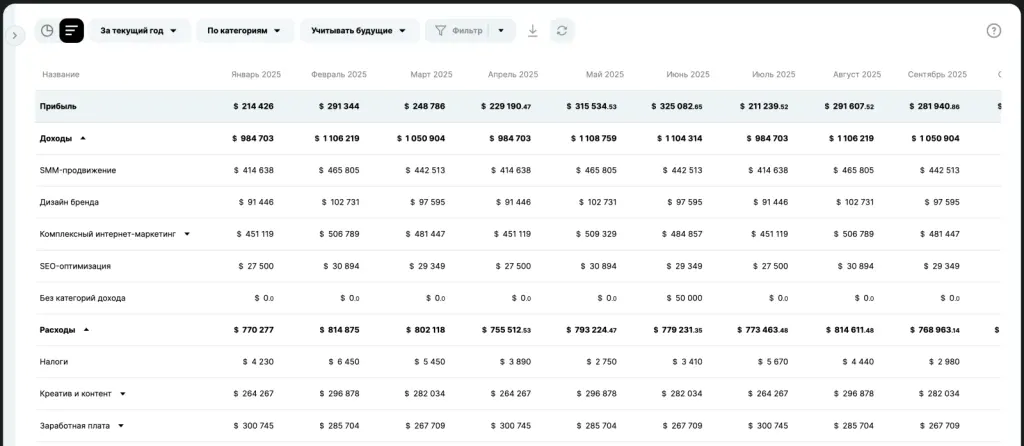Screen dimensions: 1024x446
Task: Click the Название column header
Action: pyautogui.click(x=61, y=74)
